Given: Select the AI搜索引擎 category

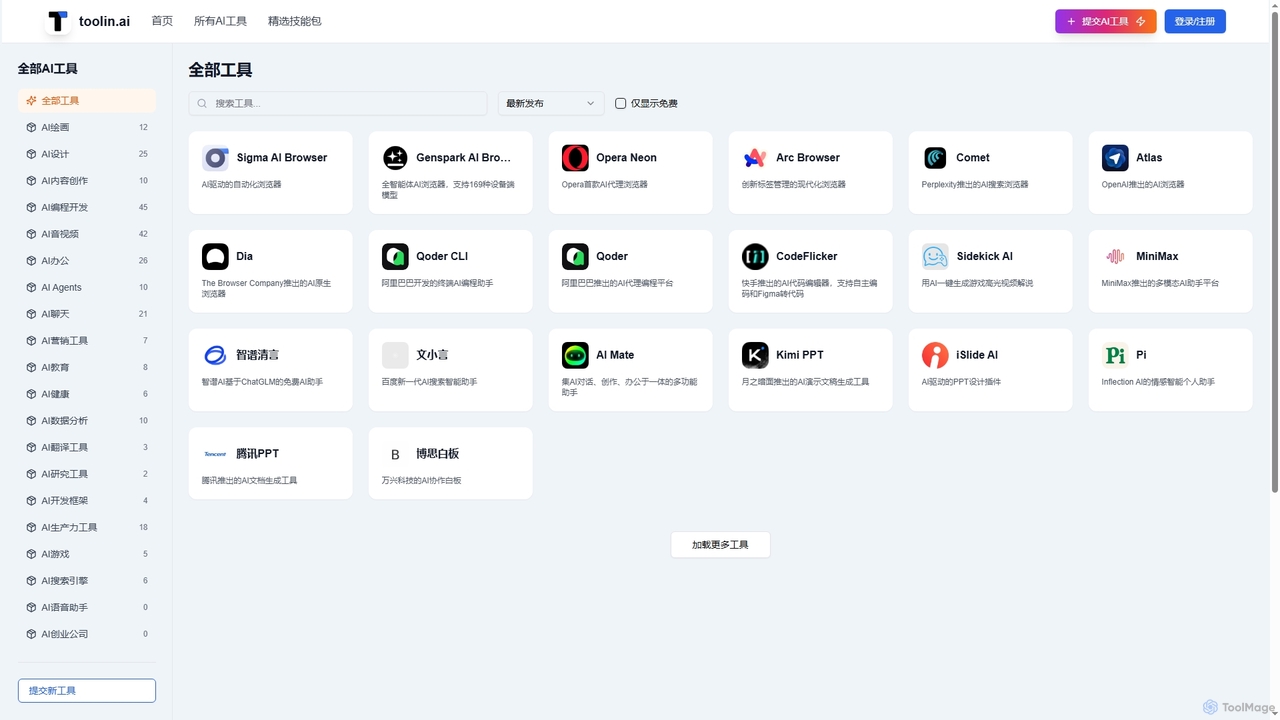Looking at the screenshot, I should click(86, 581).
